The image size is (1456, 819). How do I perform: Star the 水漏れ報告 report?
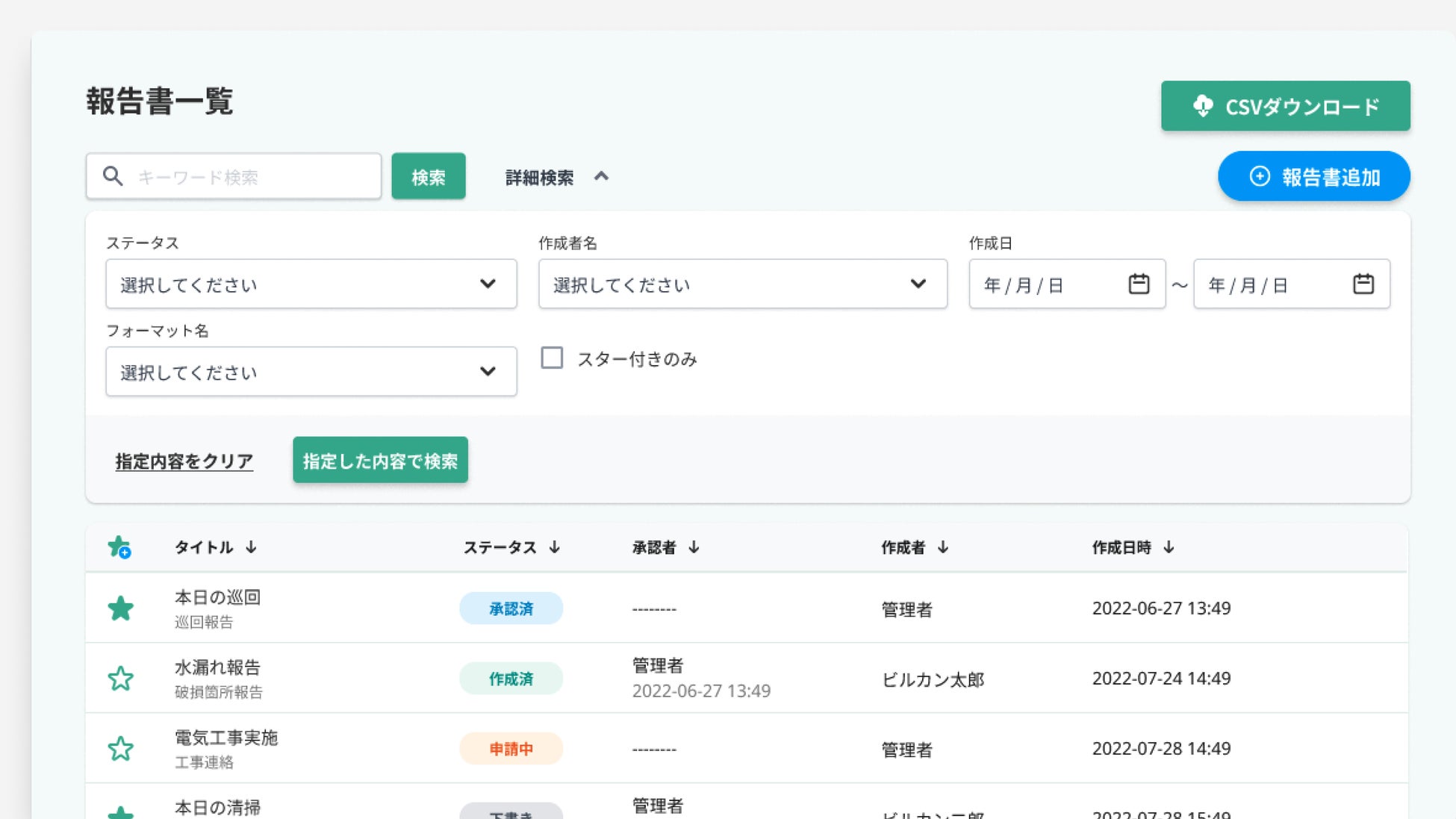point(120,679)
